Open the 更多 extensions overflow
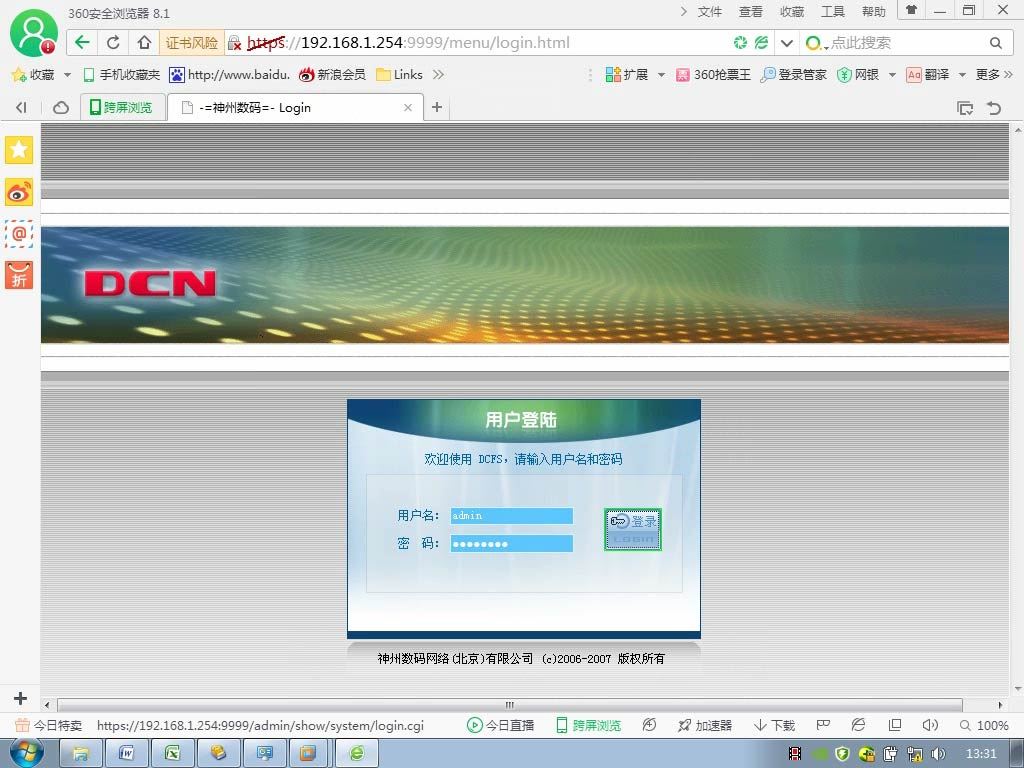Viewport: 1024px width, 768px height. tap(994, 75)
